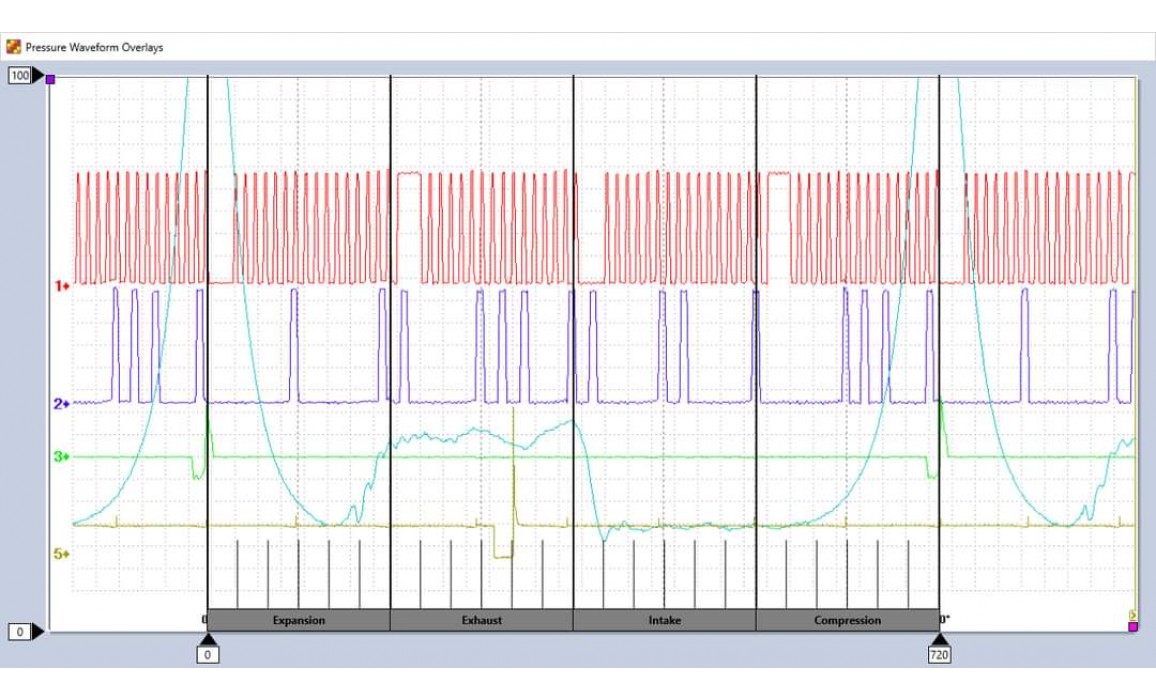
Task: Click the 0 value box on the vertical axis
Action: (20, 632)
